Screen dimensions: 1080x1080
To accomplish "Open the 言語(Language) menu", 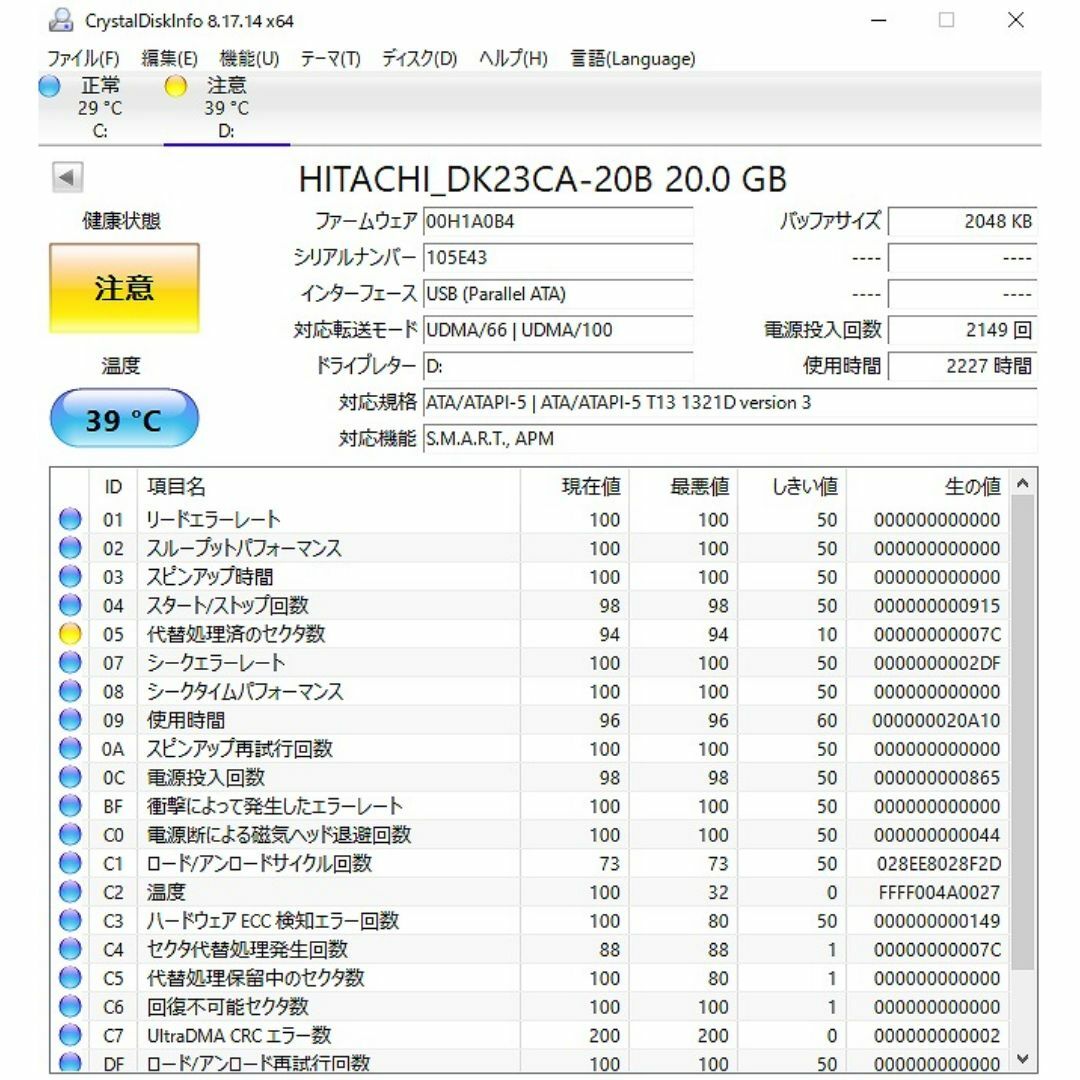I will (633, 59).
